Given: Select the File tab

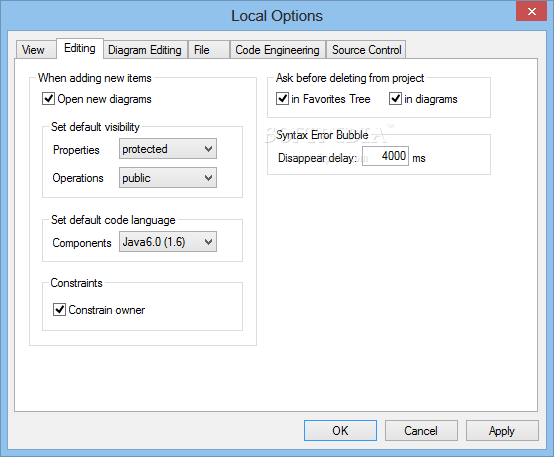Looking at the screenshot, I should click(208, 49).
